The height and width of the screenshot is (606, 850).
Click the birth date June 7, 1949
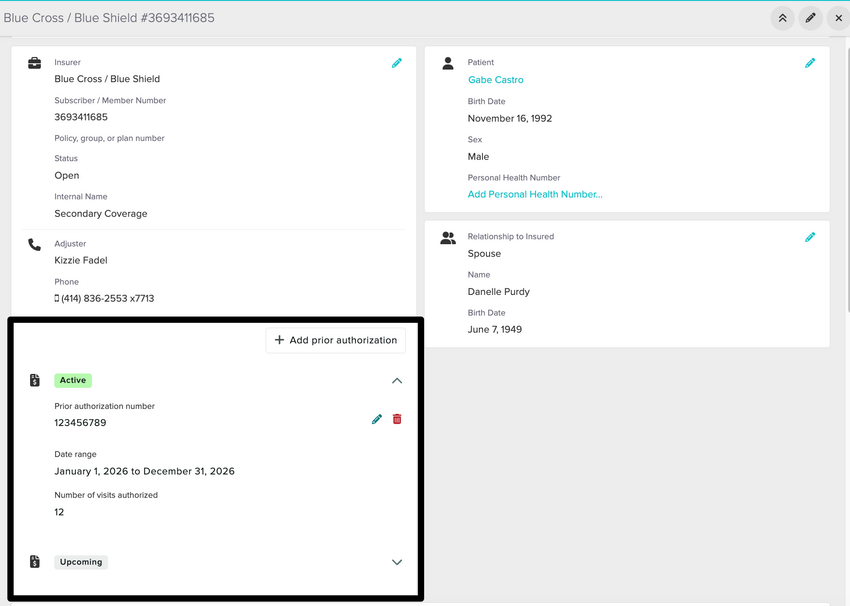[495, 330]
